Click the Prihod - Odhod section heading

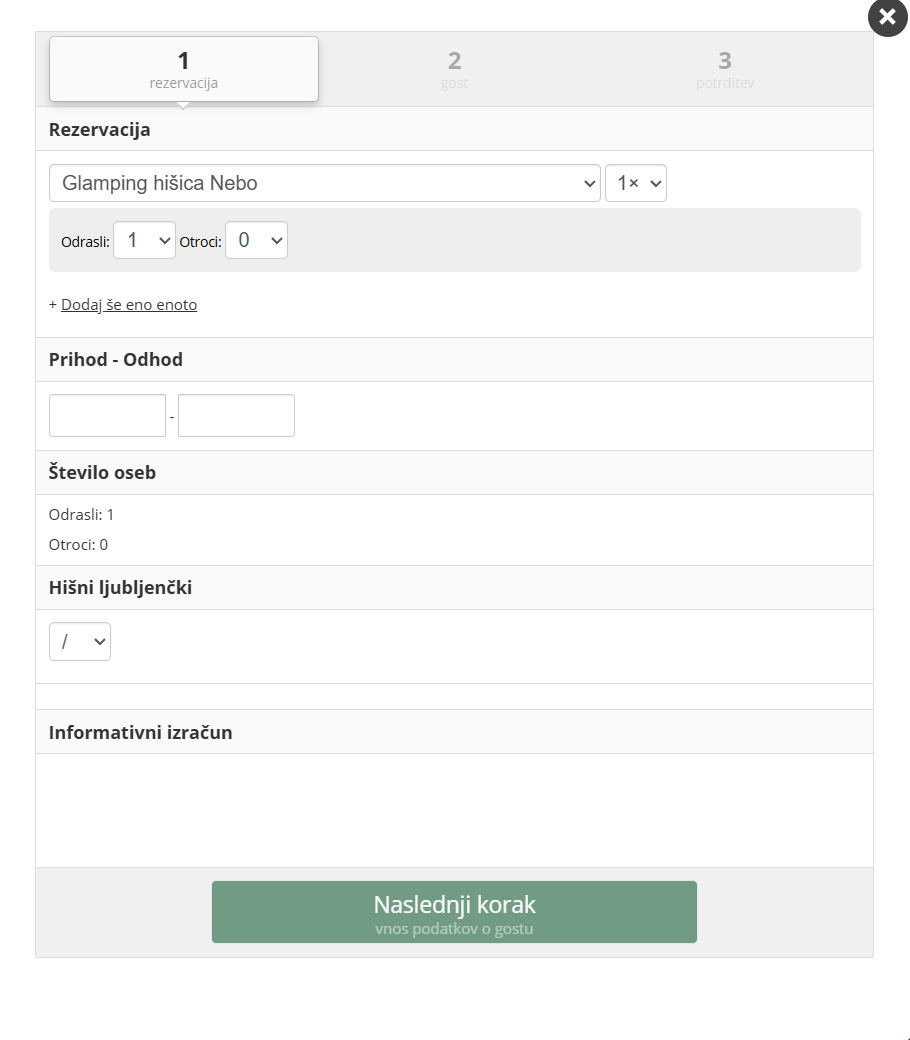click(x=116, y=360)
